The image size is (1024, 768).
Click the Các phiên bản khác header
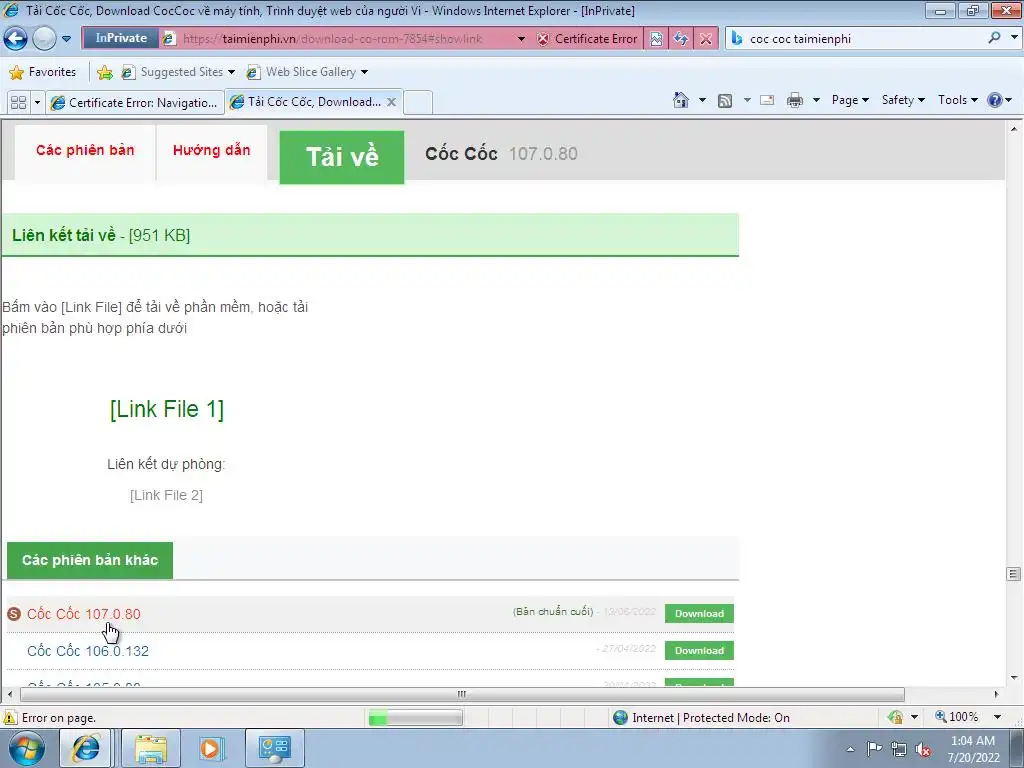(90, 560)
